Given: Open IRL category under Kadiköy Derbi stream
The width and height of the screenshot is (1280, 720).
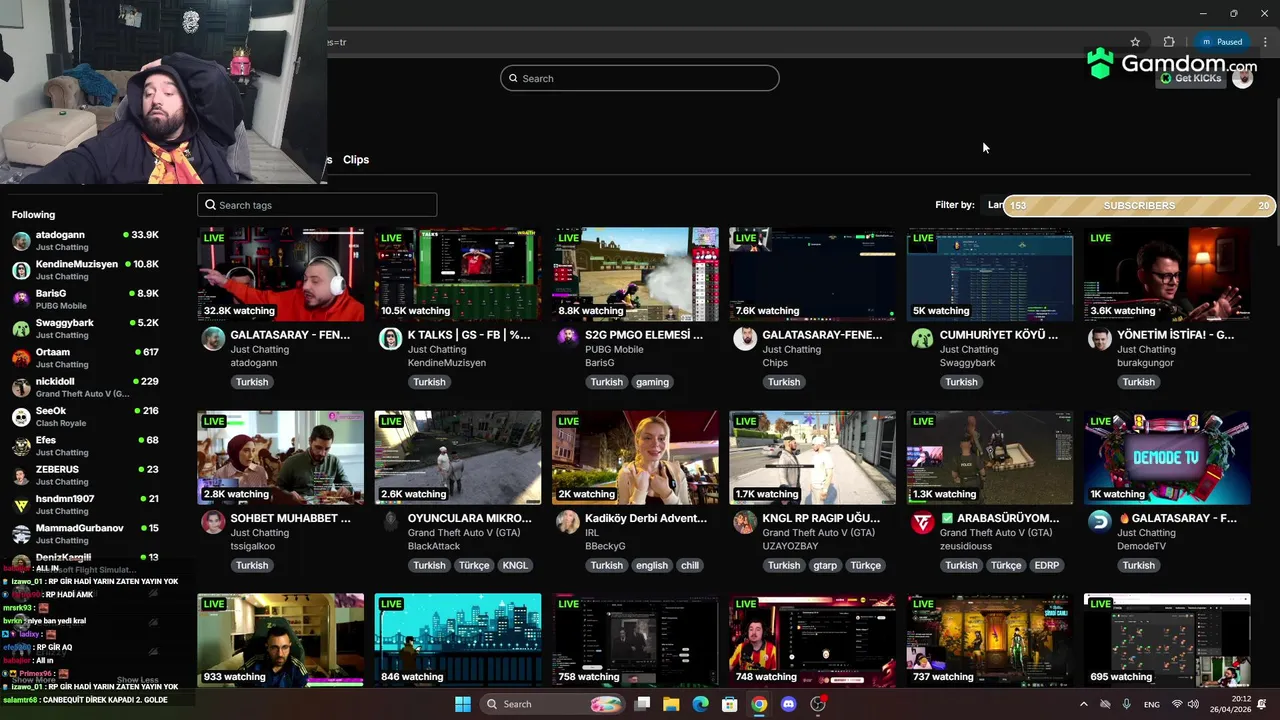Looking at the screenshot, I should pyautogui.click(x=592, y=533).
